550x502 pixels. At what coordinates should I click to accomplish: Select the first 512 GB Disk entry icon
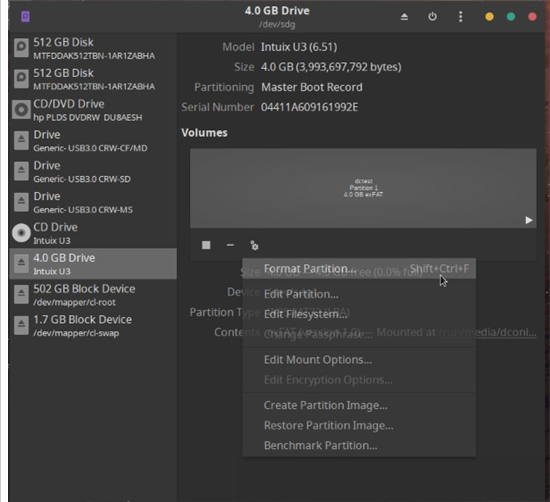[21, 48]
